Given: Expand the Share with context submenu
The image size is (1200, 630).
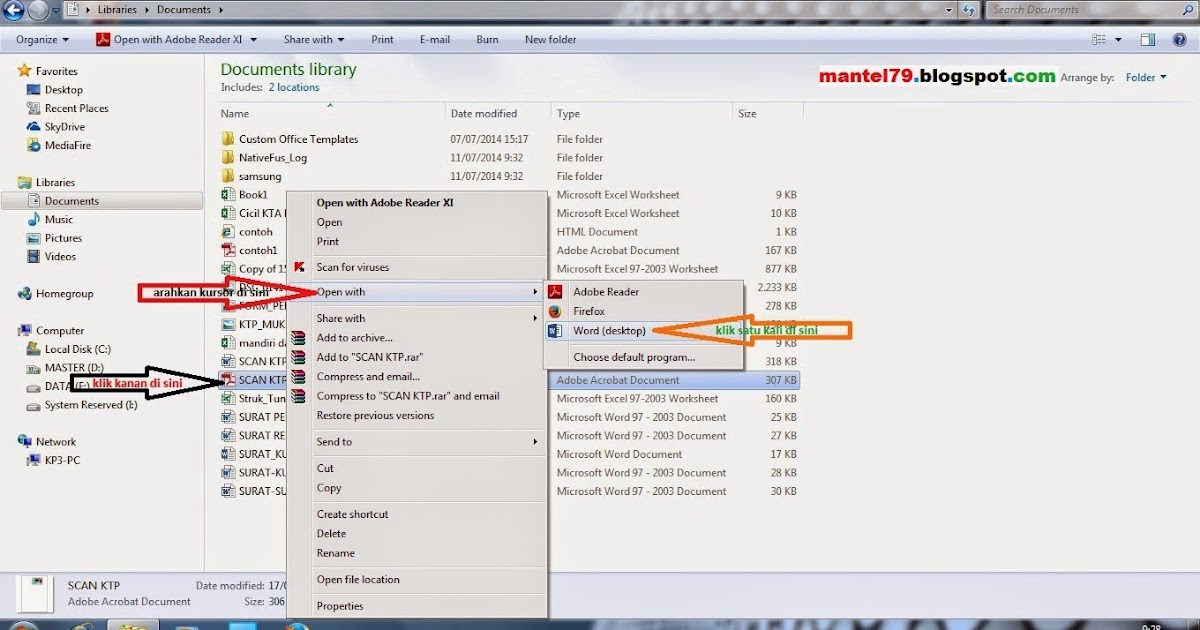Looking at the screenshot, I should click(536, 318).
